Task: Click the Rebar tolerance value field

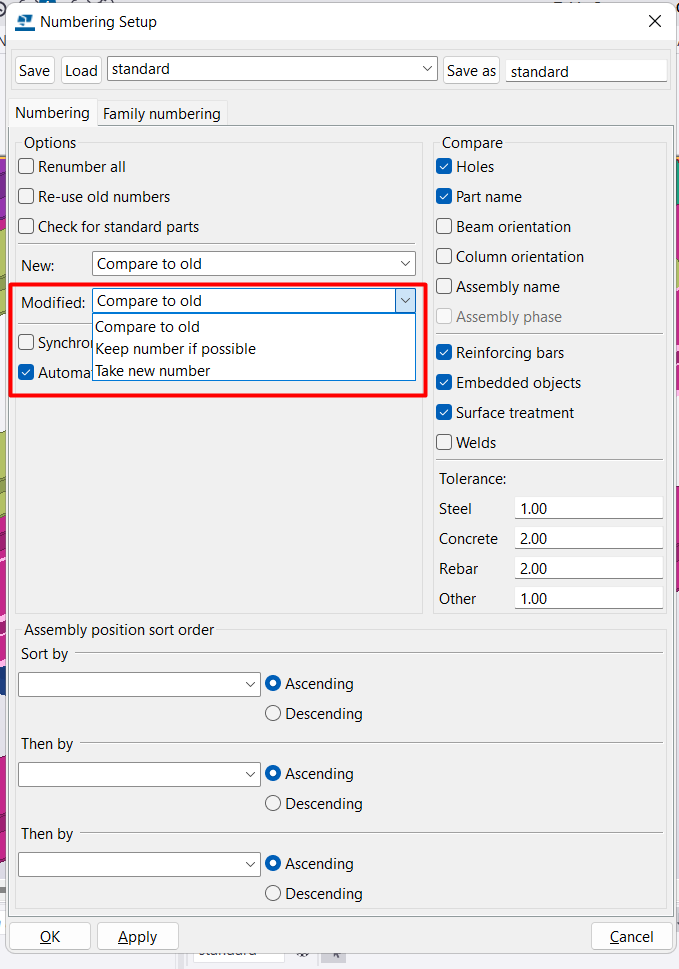Action: coord(588,569)
